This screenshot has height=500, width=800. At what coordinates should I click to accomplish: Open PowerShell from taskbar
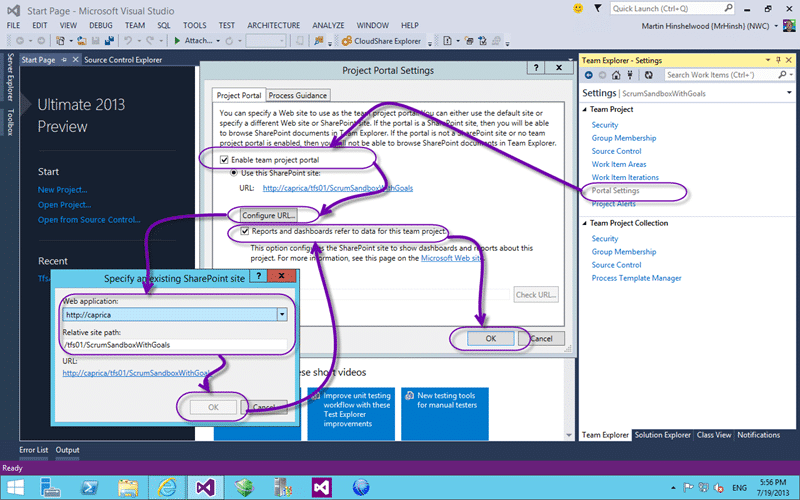point(90,488)
